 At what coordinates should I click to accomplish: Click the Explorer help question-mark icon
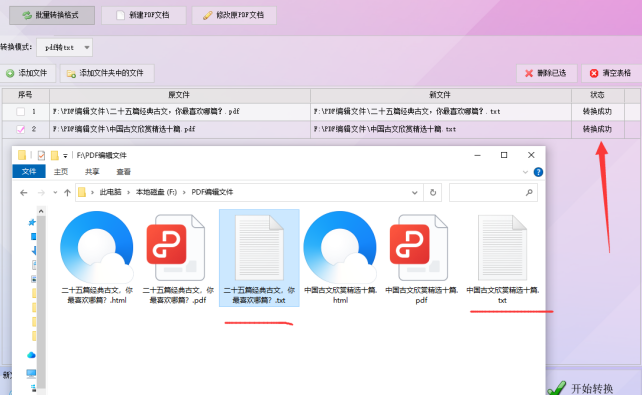tap(538, 172)
